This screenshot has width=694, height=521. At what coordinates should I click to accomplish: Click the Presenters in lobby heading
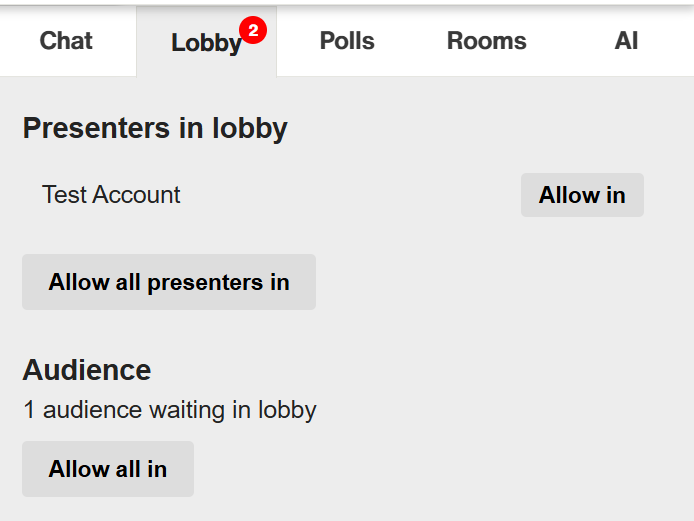155,128
